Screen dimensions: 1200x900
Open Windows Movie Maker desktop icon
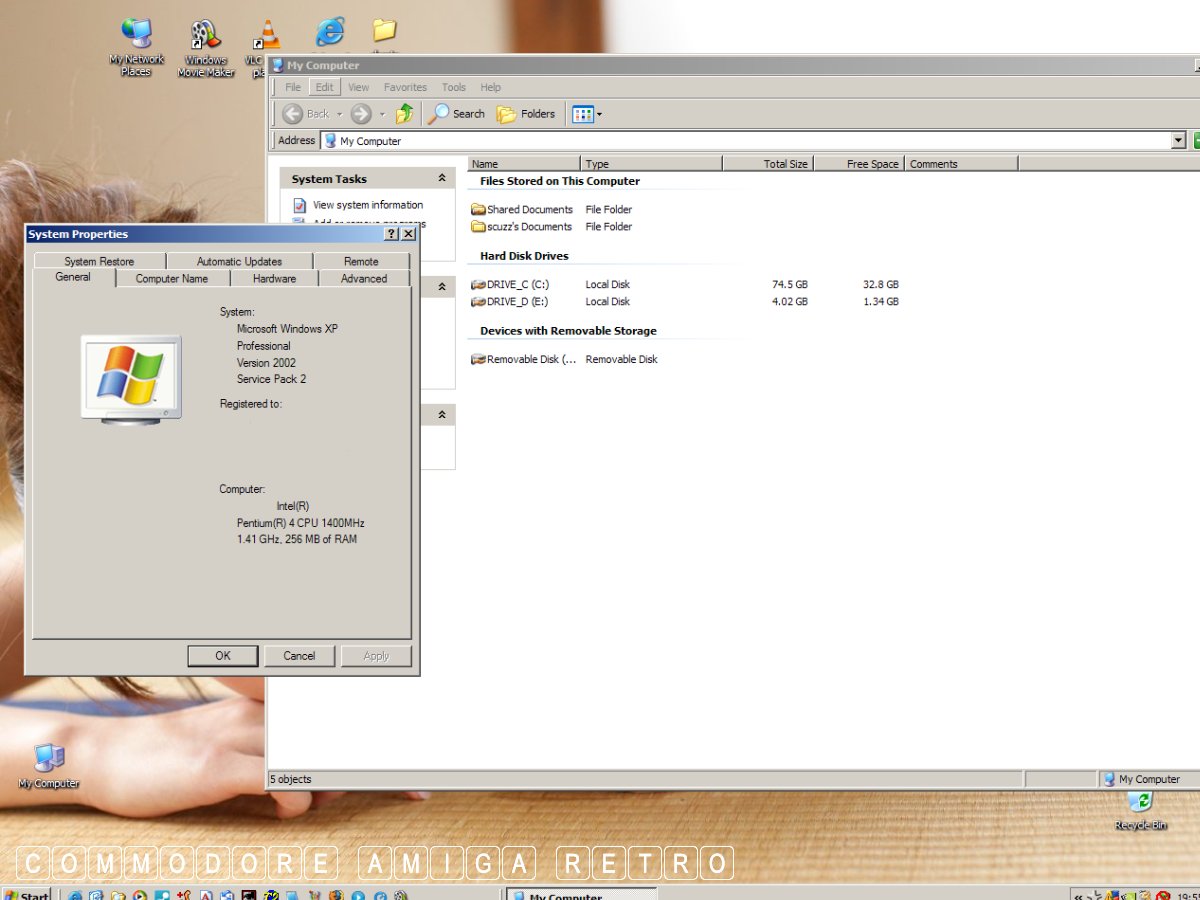pos(206,48)
